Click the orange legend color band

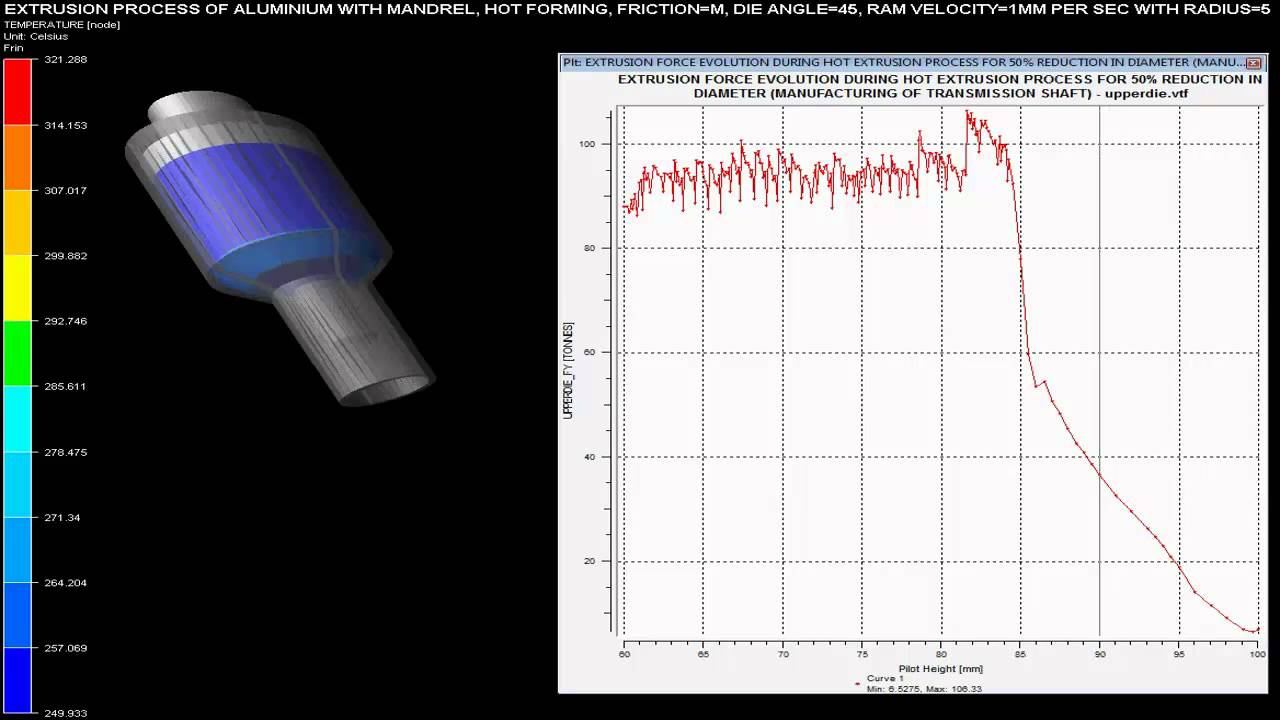tap(17, 157)
